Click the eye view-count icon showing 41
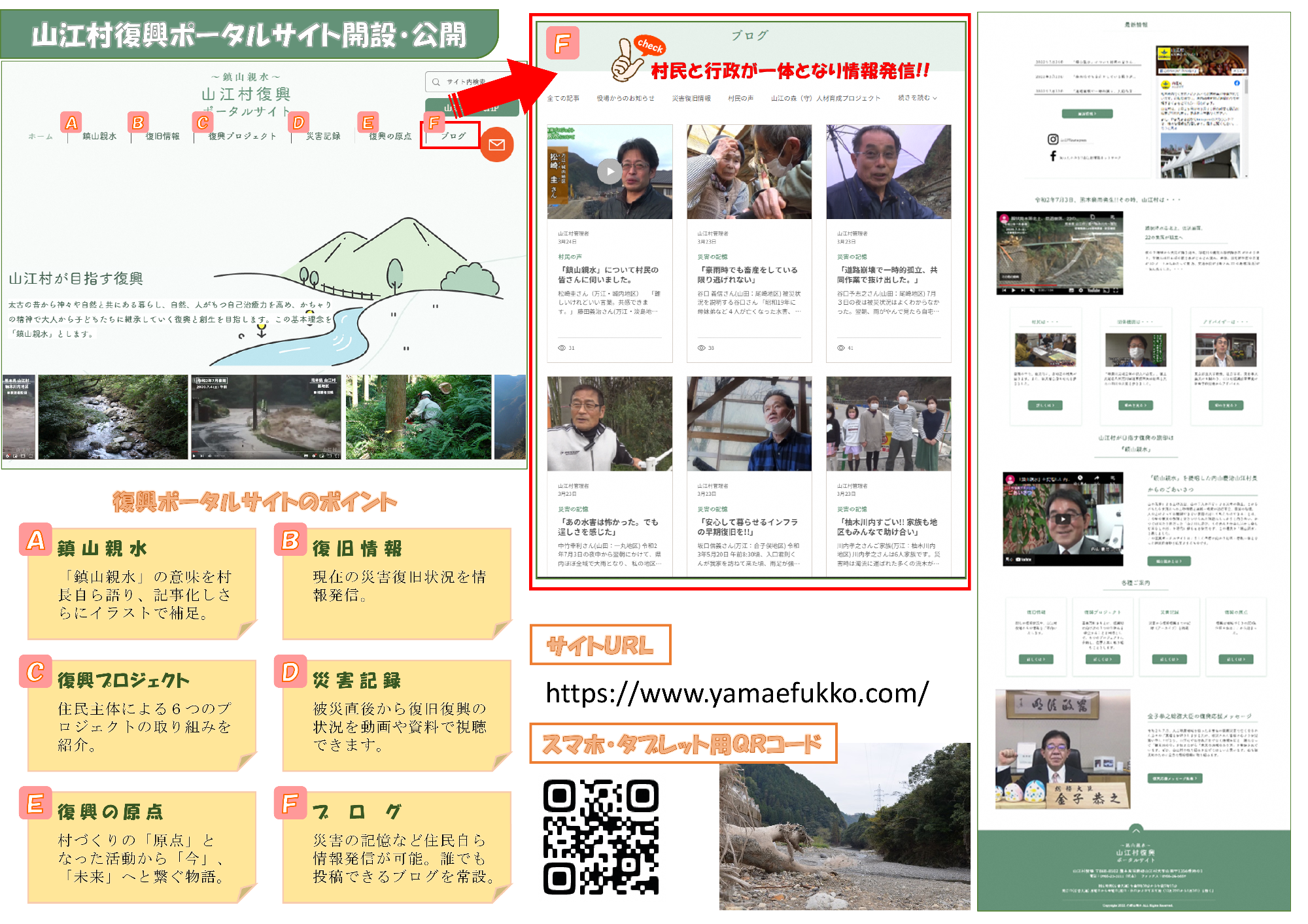The width and height of the screenshot is (1308, 924). [x=841, y=348]
